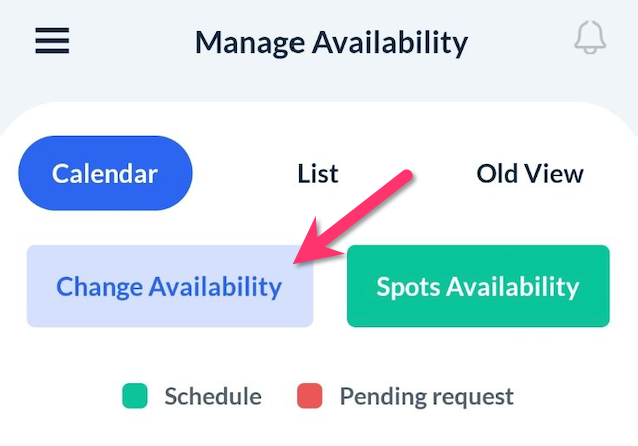The width and height of the screenshot is (638, 446).
Task: Toggle the view to List
Action: coord(318,173)
